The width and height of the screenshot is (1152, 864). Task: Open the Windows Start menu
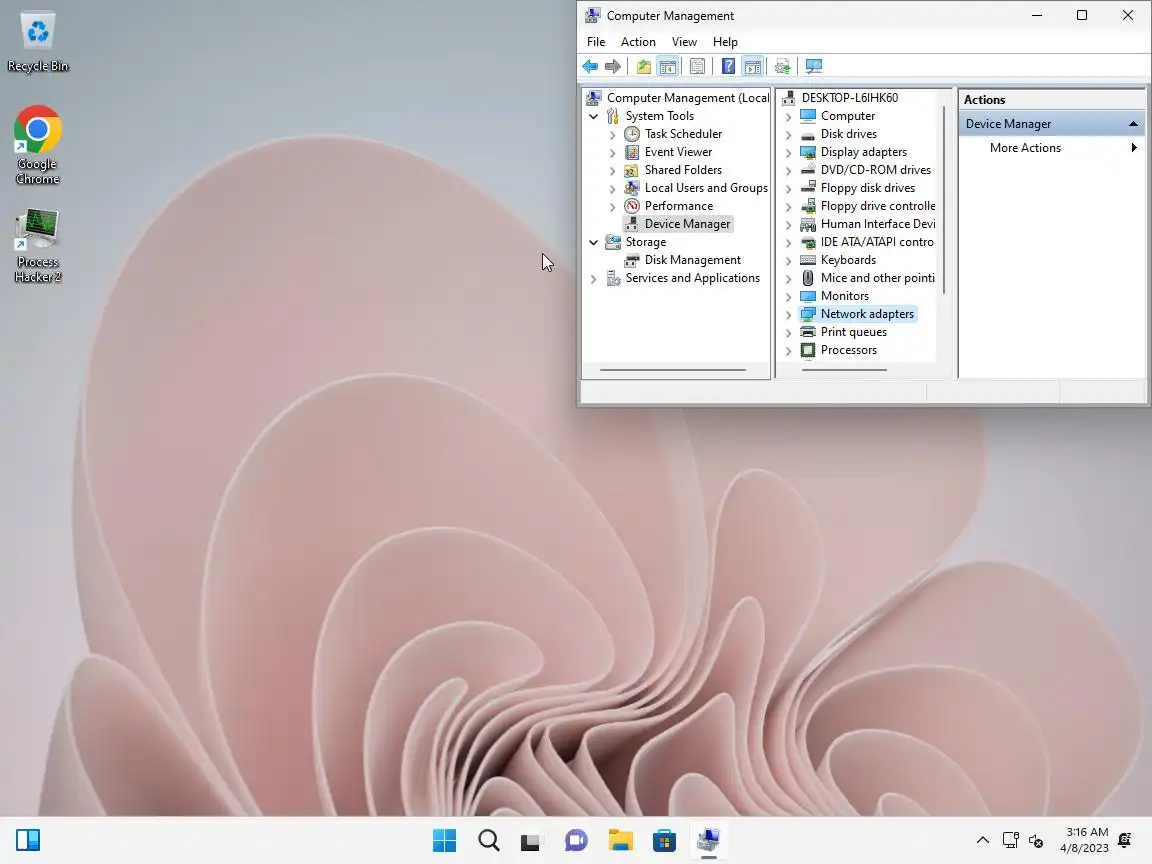(444, 840)
